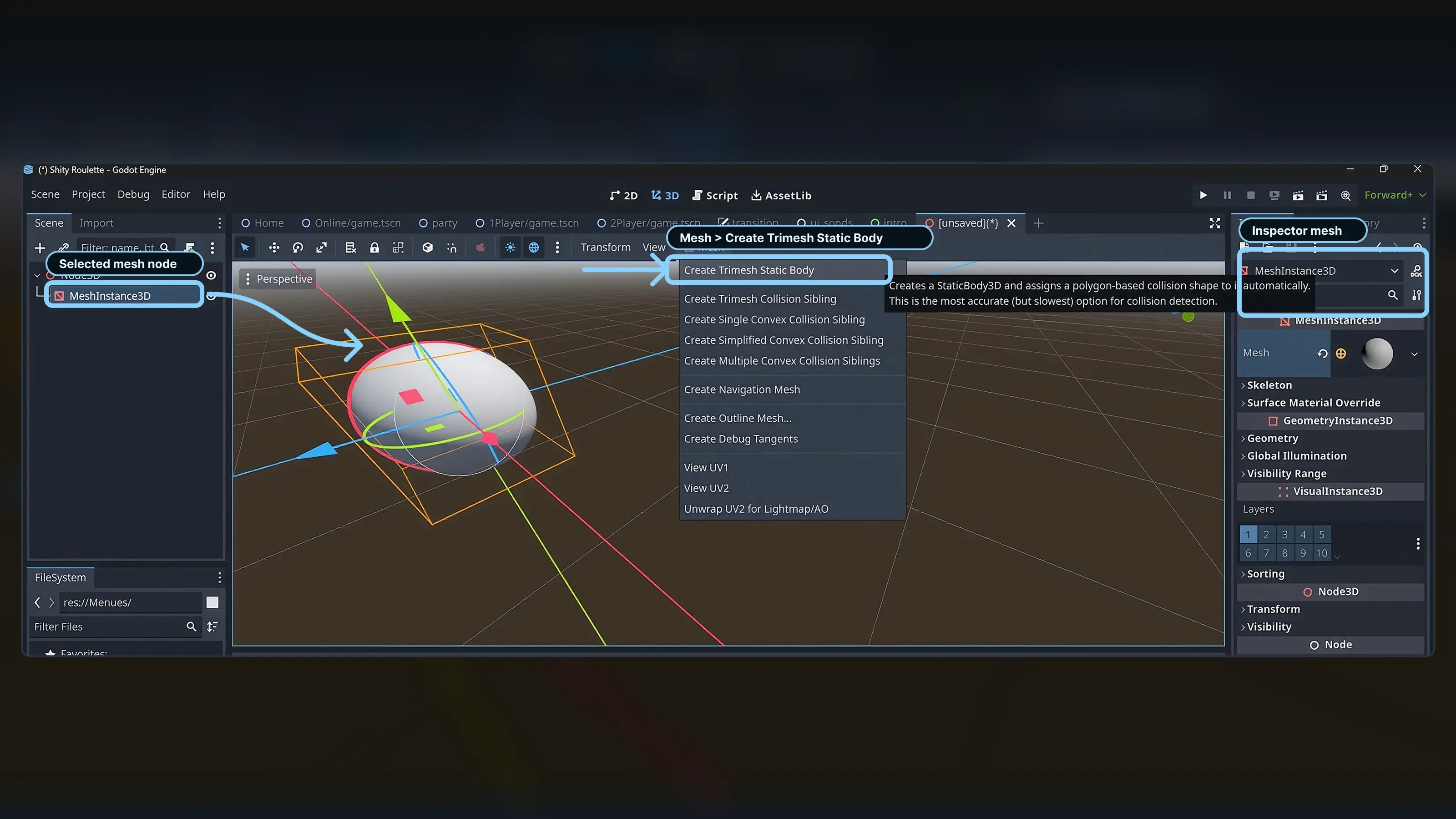1456x819 pixels.
Task: Toggle Node3D visibility eye icon
Action: (x=211, y=275)
